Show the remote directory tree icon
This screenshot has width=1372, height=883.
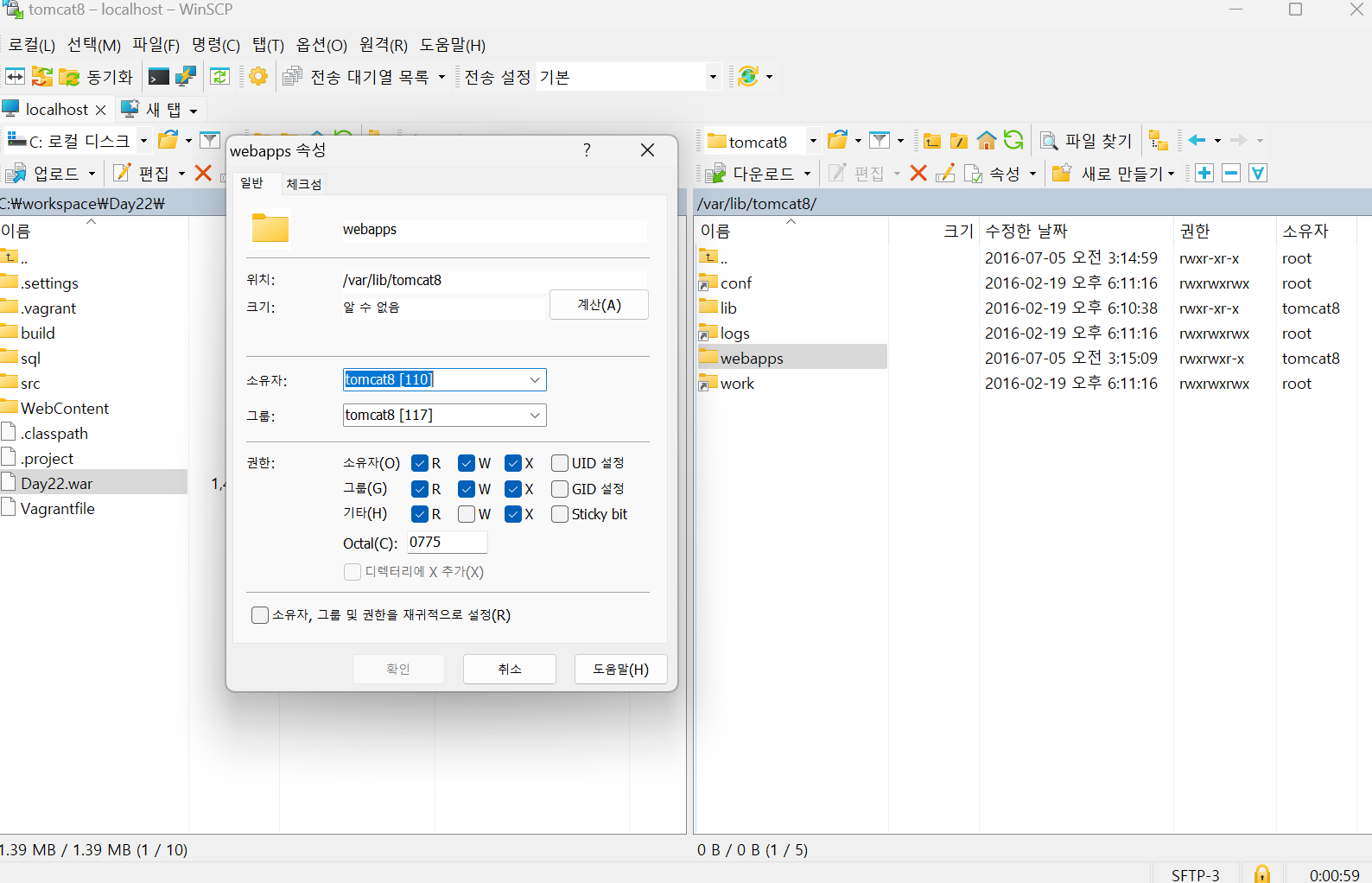[x=1158, y=141]
